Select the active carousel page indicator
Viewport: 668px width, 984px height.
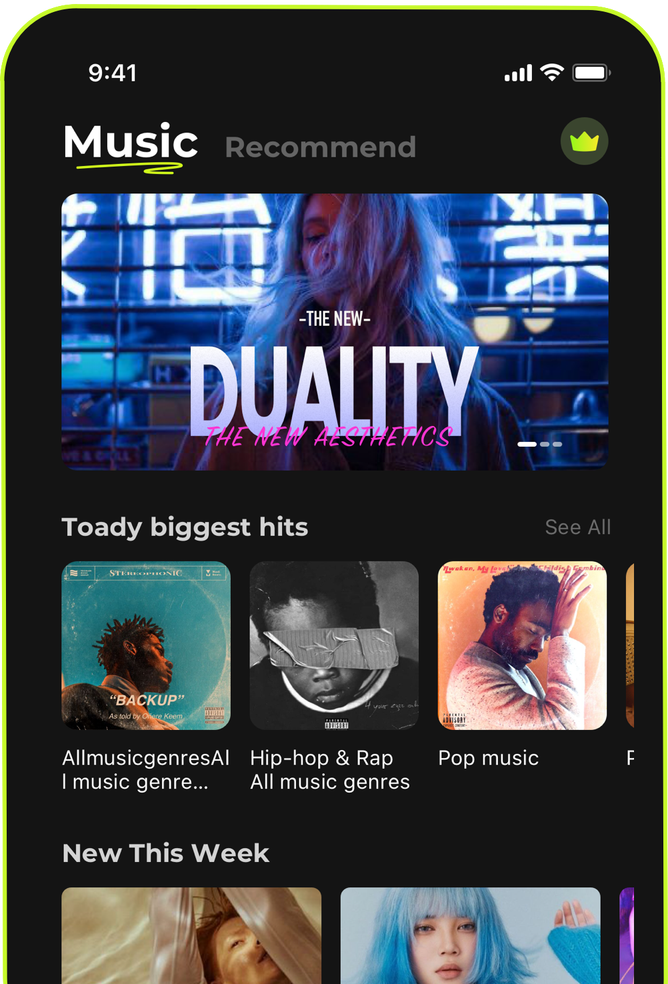(x=527, y=444)
